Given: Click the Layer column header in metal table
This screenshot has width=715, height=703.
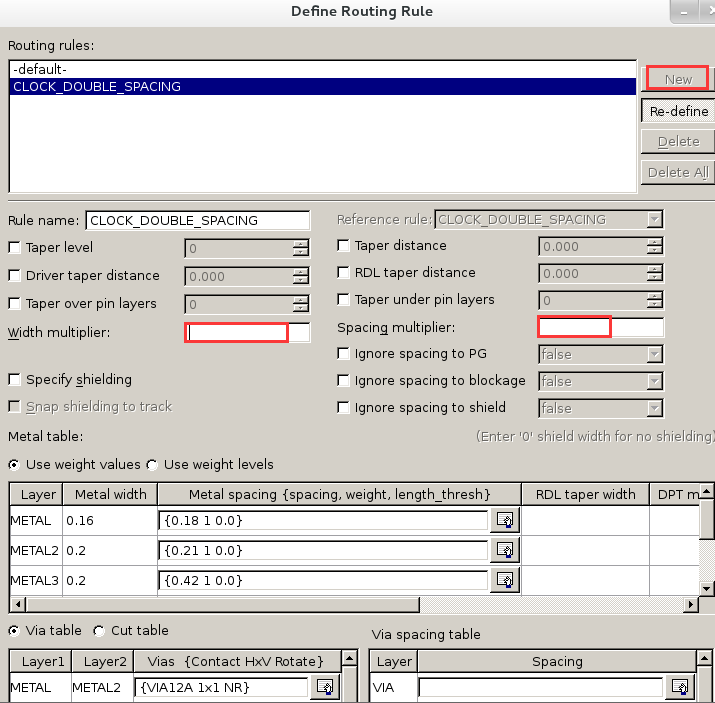Looking at the screenshot, I should point(36,494).
